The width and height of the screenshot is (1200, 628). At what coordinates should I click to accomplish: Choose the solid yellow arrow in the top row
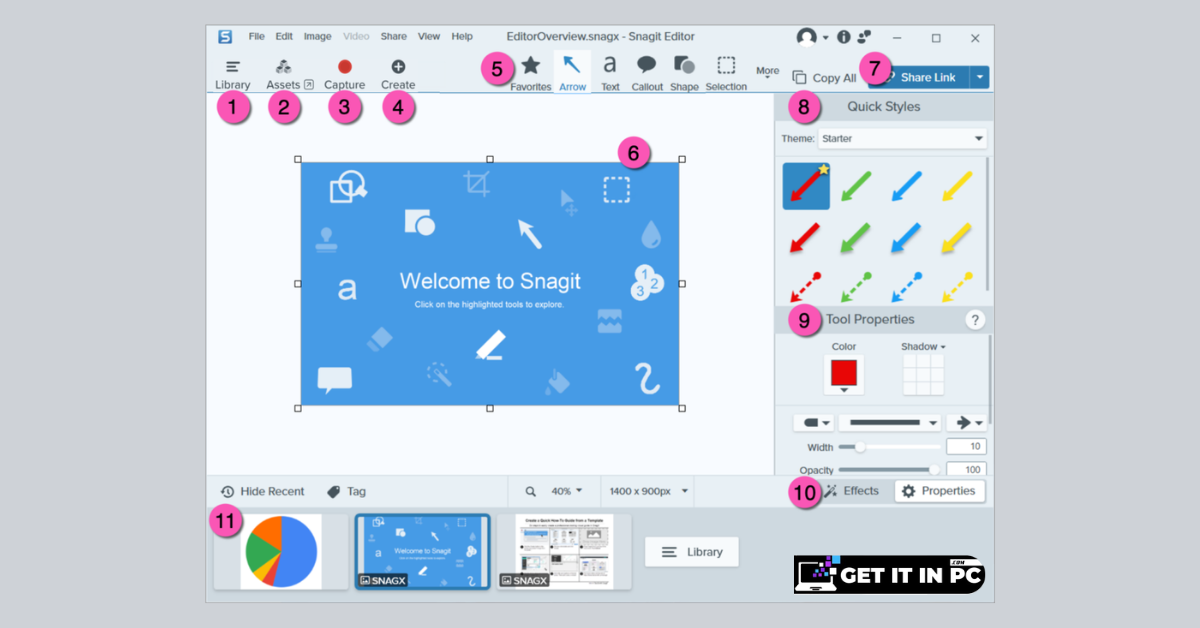tap(957, 185)
